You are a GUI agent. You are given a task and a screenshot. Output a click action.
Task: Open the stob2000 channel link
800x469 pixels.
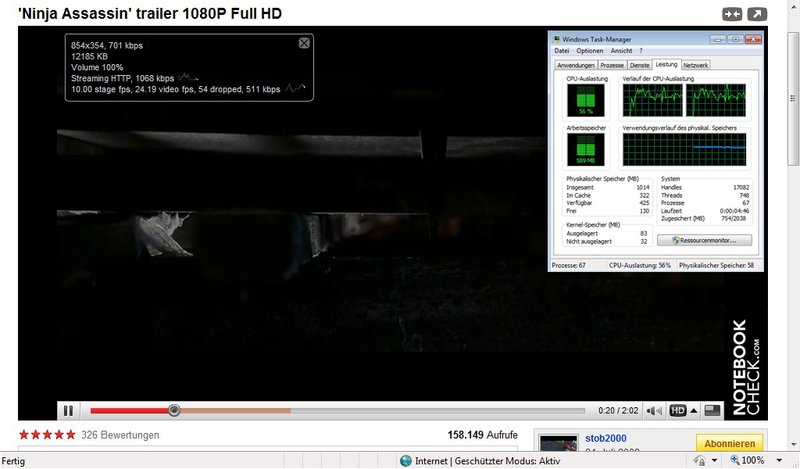pos(606,438)
